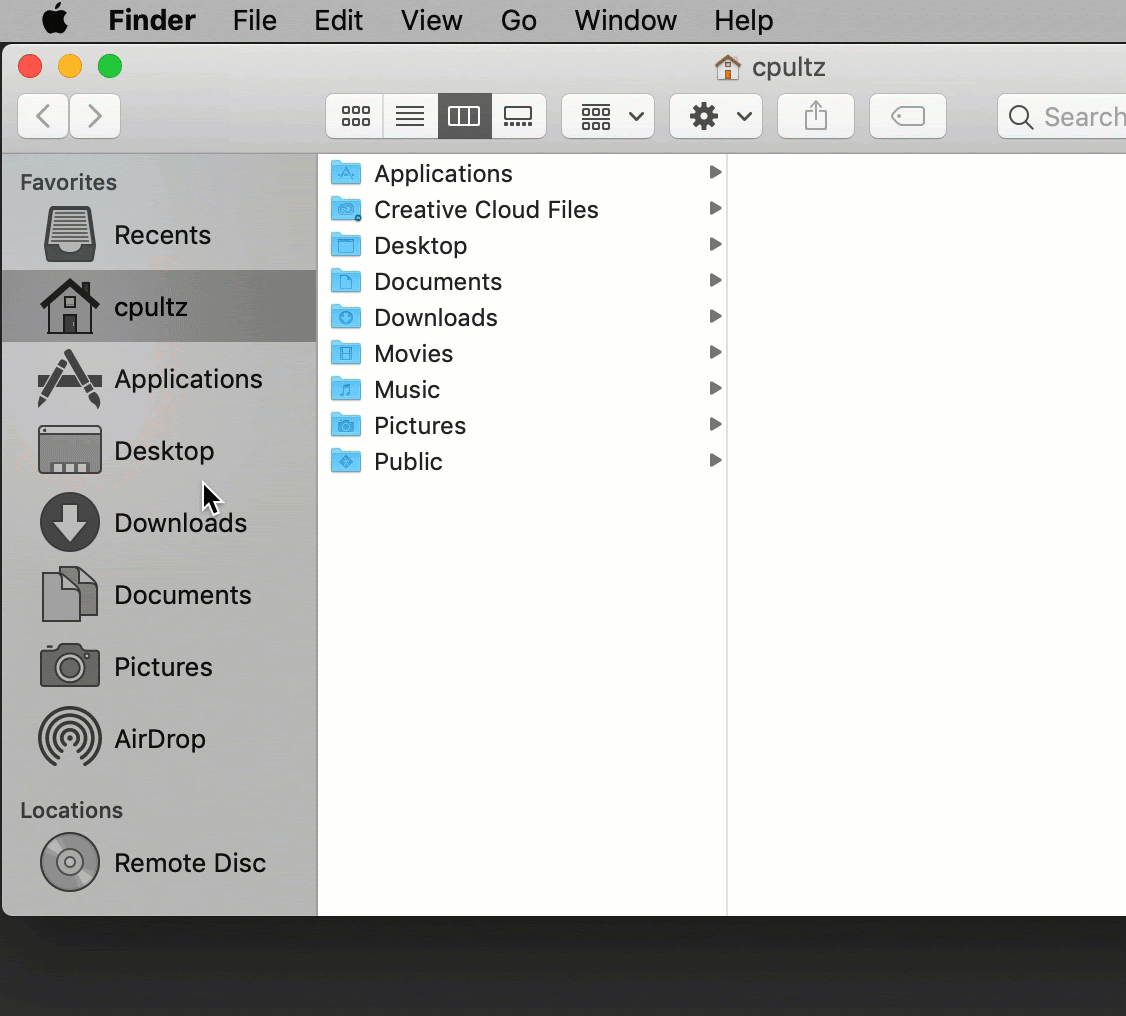Switch to icon view
Screen dimensions: 1126x1016
(x=355, y=116)
